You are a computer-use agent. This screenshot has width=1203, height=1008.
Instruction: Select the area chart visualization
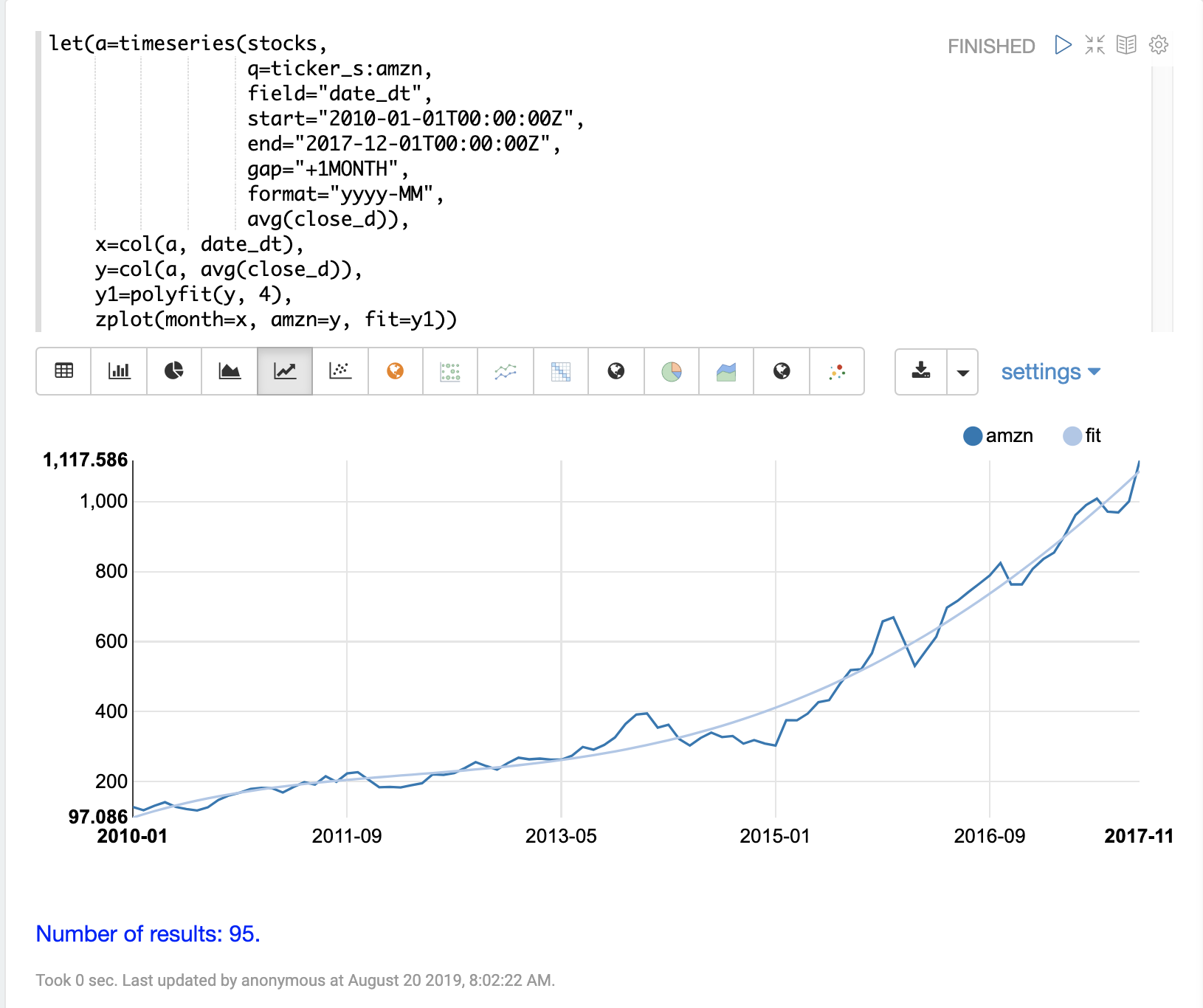[230, 371]
